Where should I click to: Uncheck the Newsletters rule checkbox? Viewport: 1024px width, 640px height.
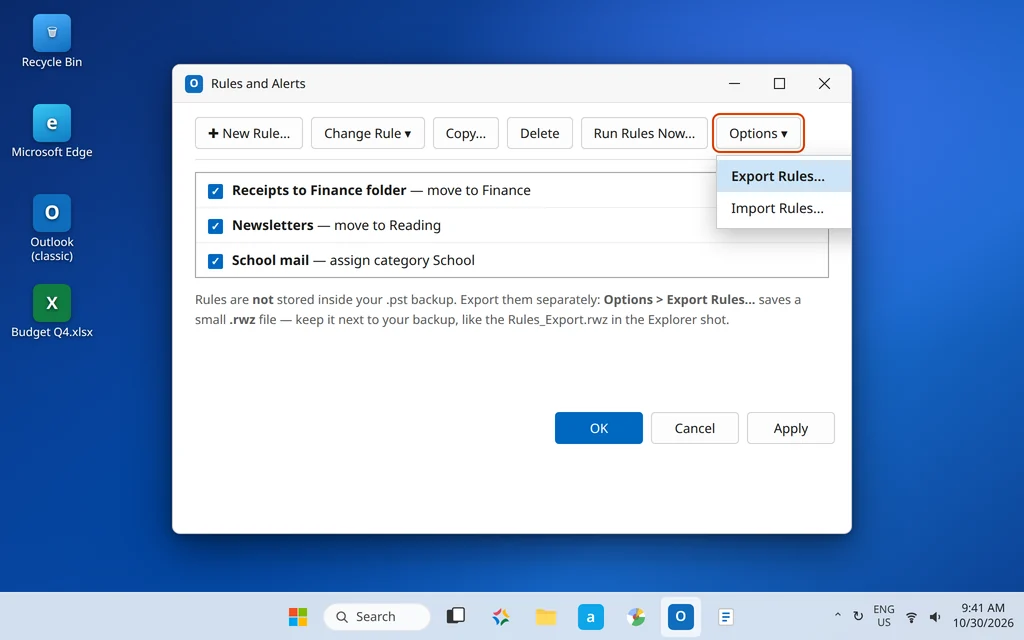tap(215, 226)
